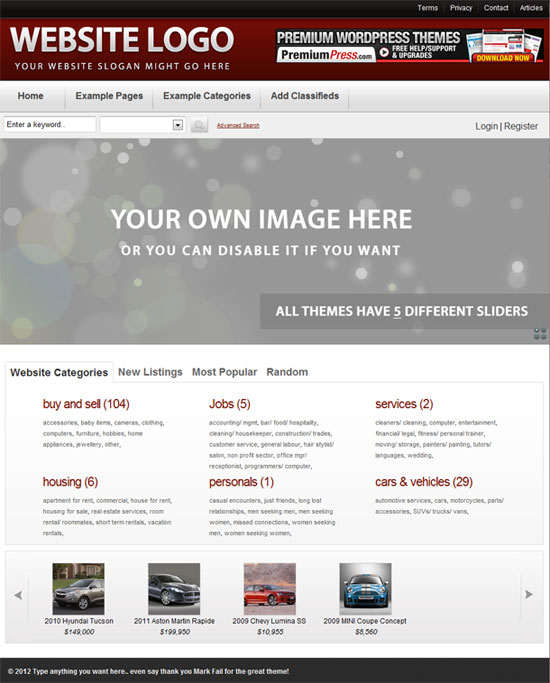Image resolution: width=550 pixels, height=683 pixels.
Task: Click the $199,950 price
Action: click(x=175, y=632)
